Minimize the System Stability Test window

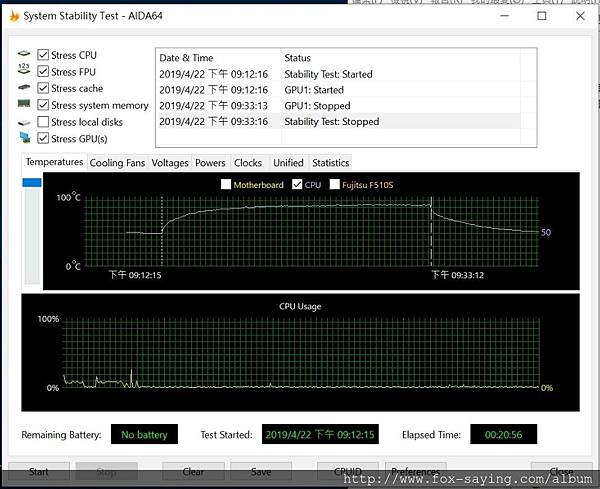505,16
